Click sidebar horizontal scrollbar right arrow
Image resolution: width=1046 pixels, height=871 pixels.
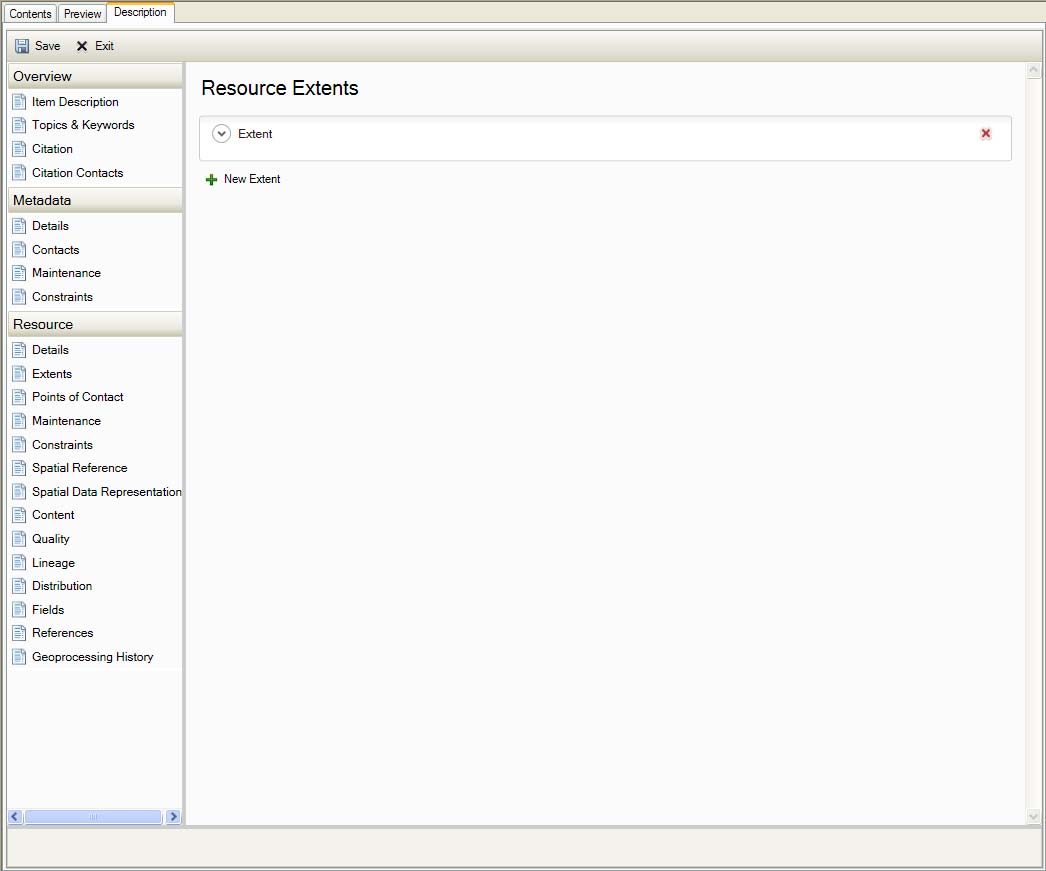173,817
